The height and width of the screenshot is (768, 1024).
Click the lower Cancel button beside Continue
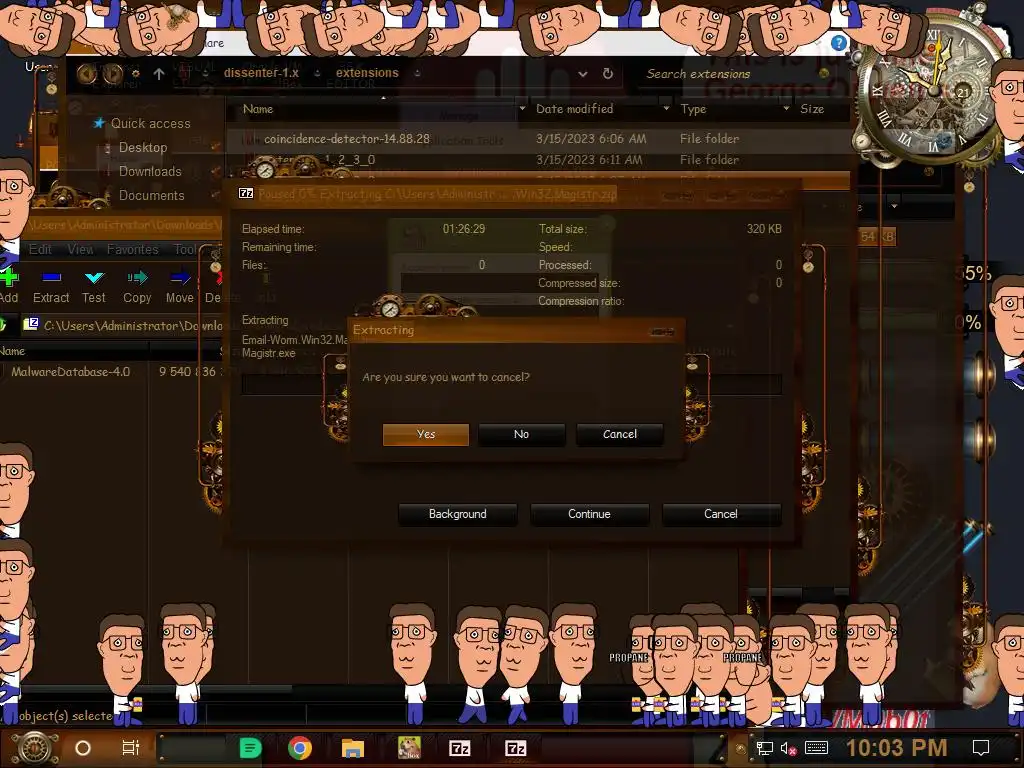[721, 514]
